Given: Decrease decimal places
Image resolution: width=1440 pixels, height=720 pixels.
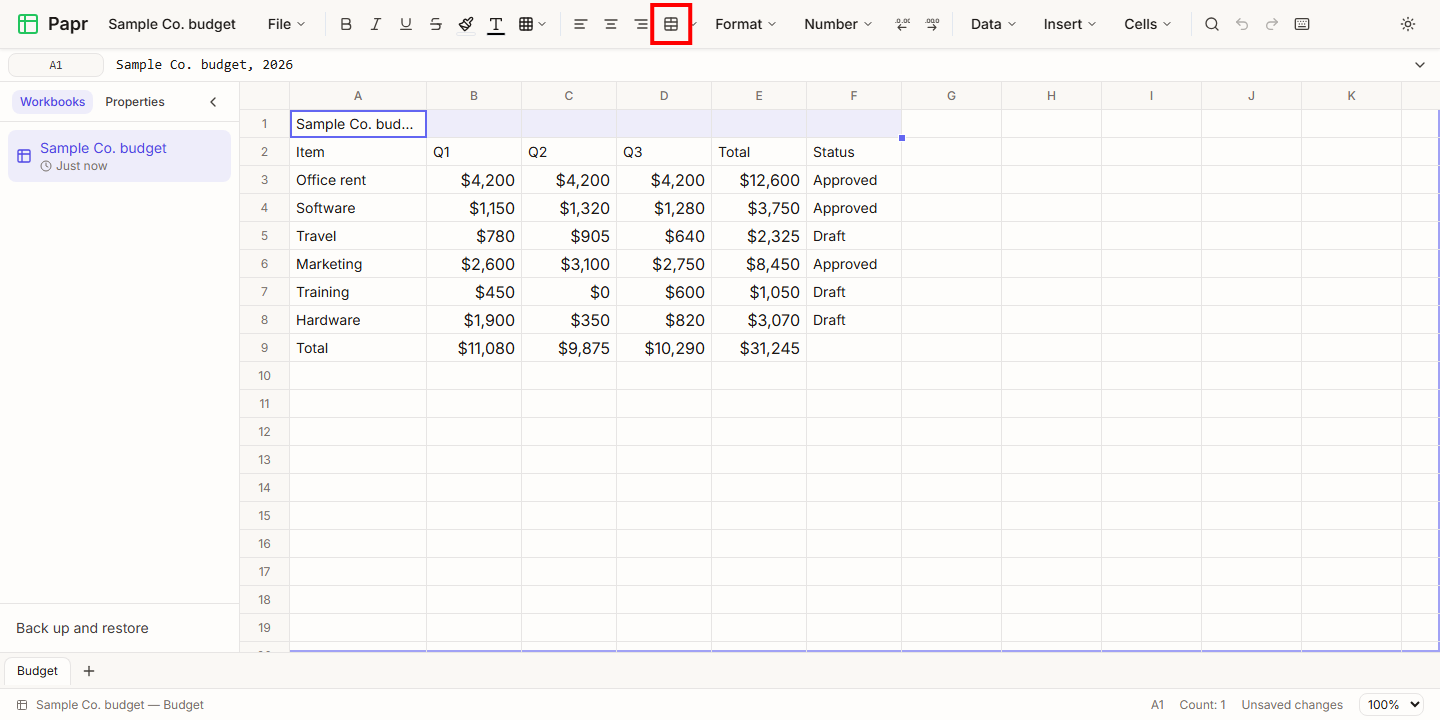Looking at the screenshot, I should point(902,24).
